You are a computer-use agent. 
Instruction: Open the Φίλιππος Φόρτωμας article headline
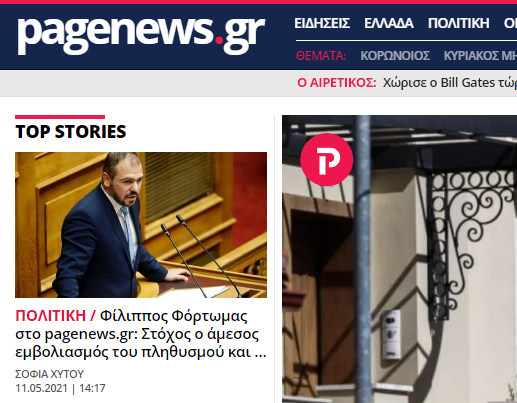click(141, 334)
